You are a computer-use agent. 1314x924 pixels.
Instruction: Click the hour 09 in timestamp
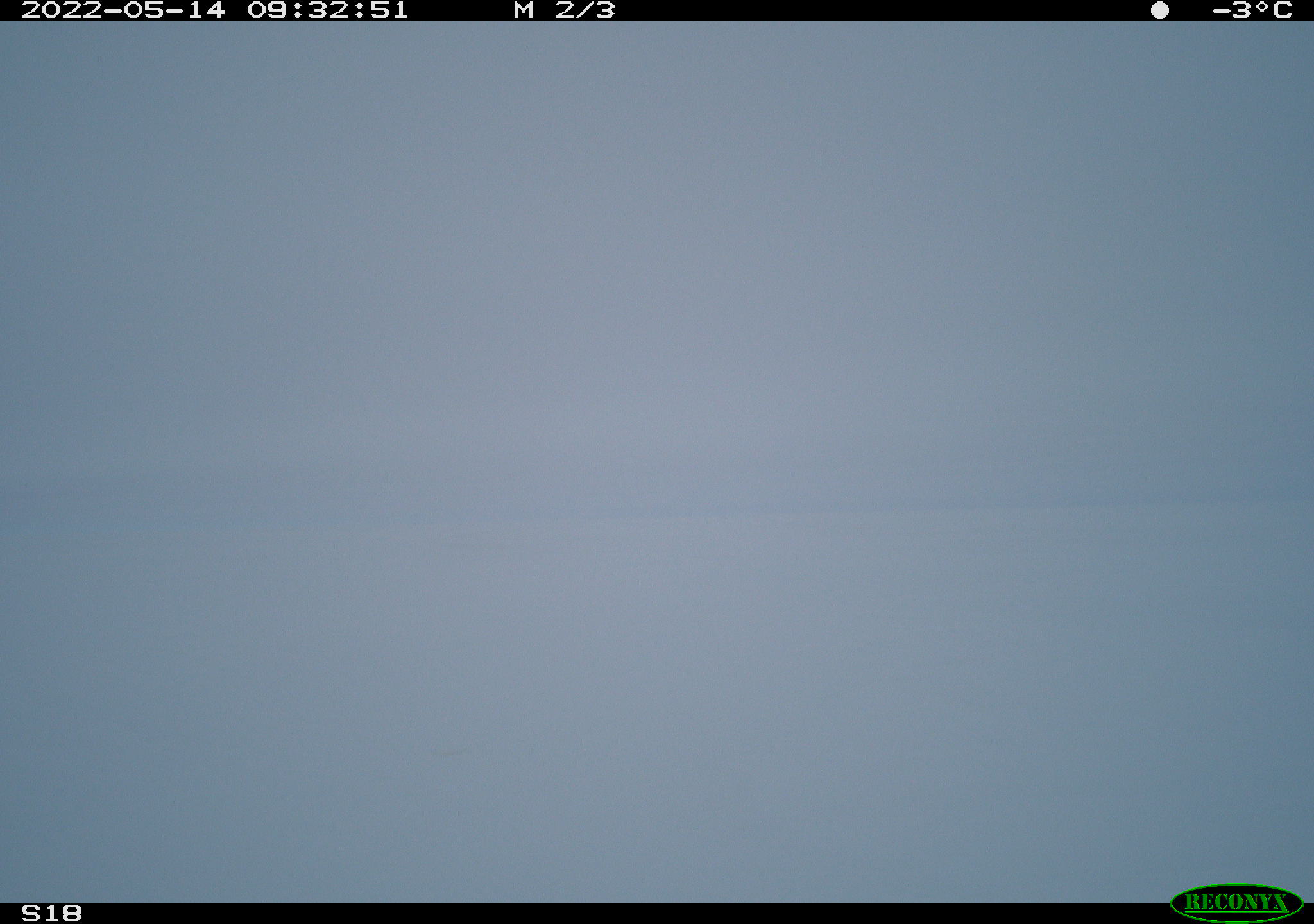pos(266,10)
